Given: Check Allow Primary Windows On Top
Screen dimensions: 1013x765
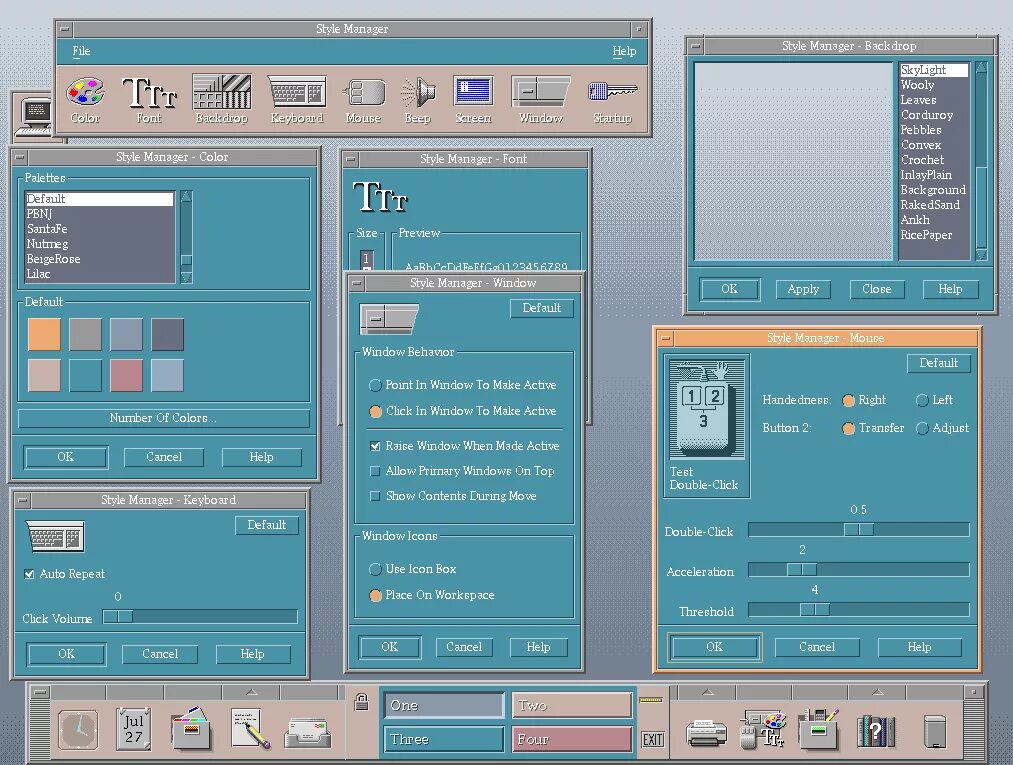Looking at the screenshot, I should (x=375, y=471).
